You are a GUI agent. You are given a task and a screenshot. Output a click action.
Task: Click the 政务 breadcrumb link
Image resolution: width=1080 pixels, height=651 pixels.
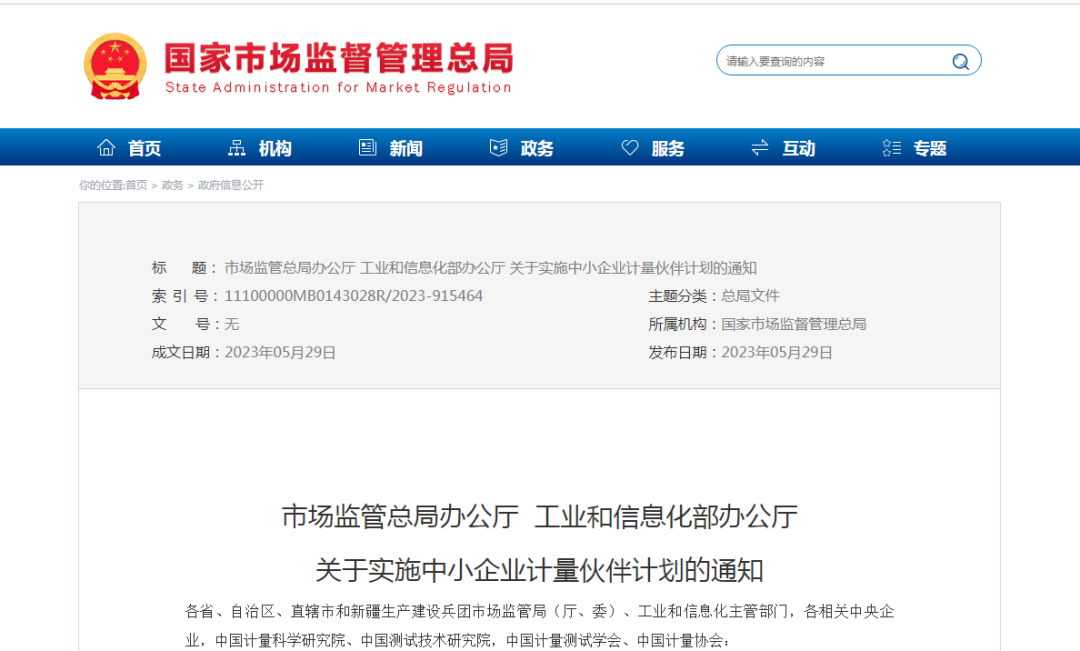click(172, 185)
